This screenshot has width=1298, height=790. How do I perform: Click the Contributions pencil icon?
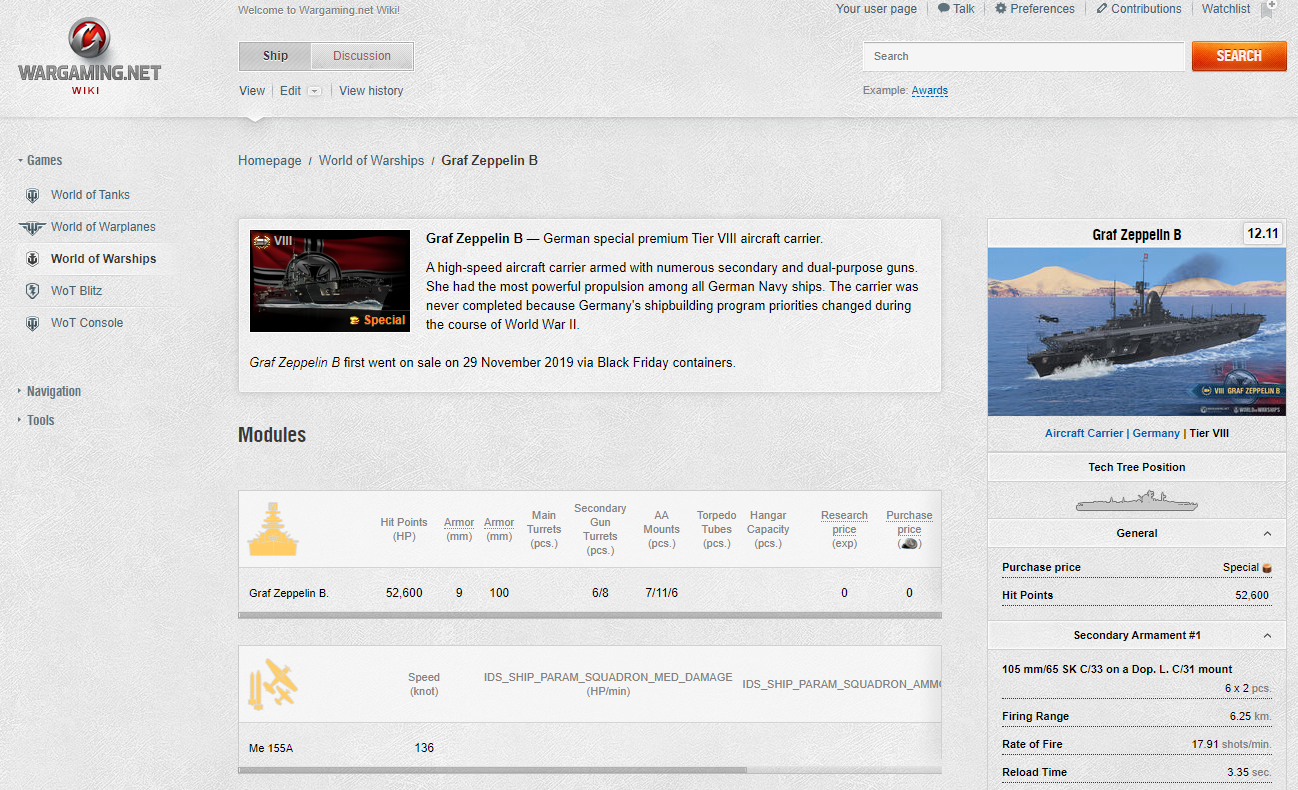pos(1102,8)
